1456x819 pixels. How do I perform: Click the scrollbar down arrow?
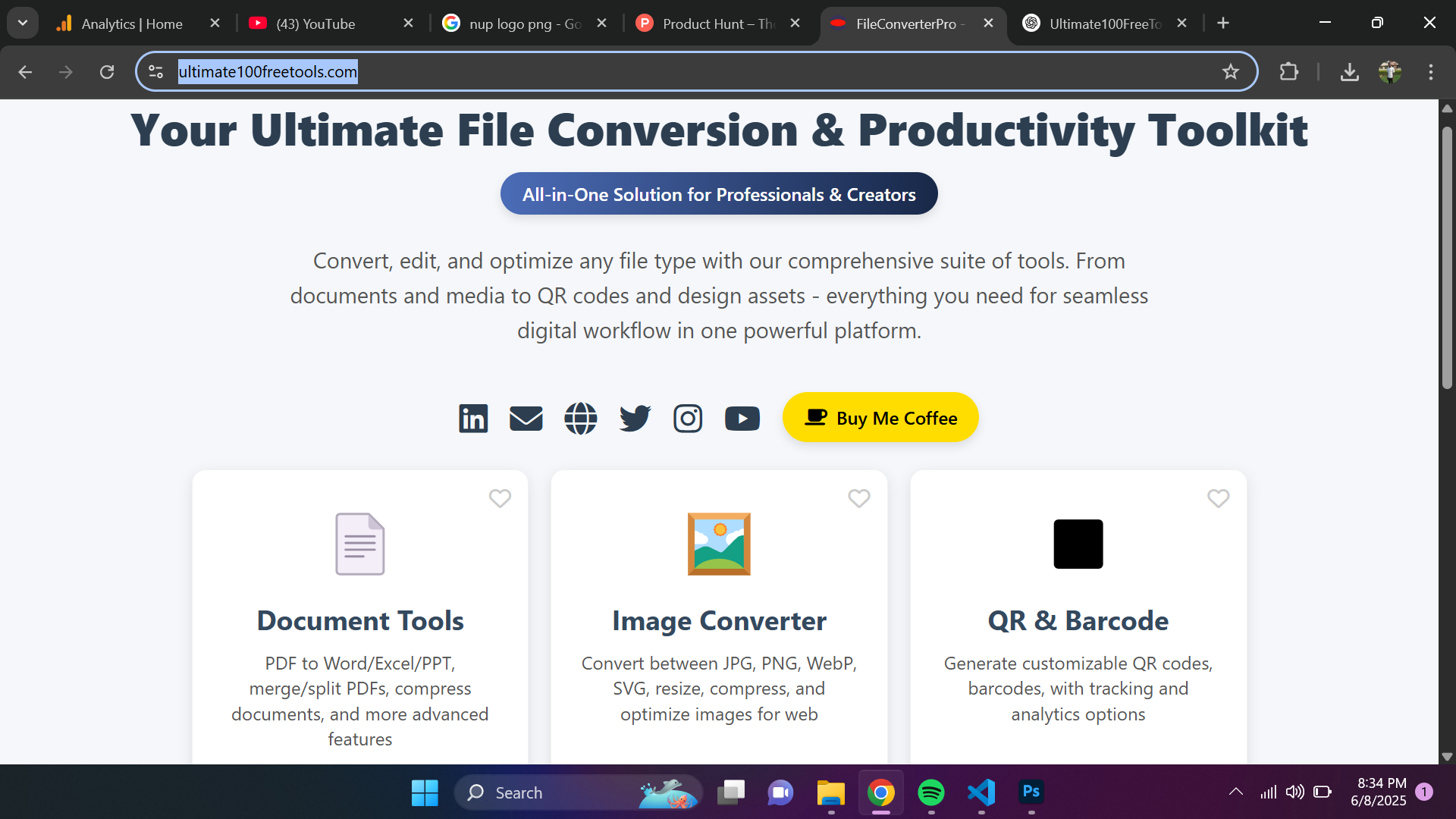tap(1447, 756)
